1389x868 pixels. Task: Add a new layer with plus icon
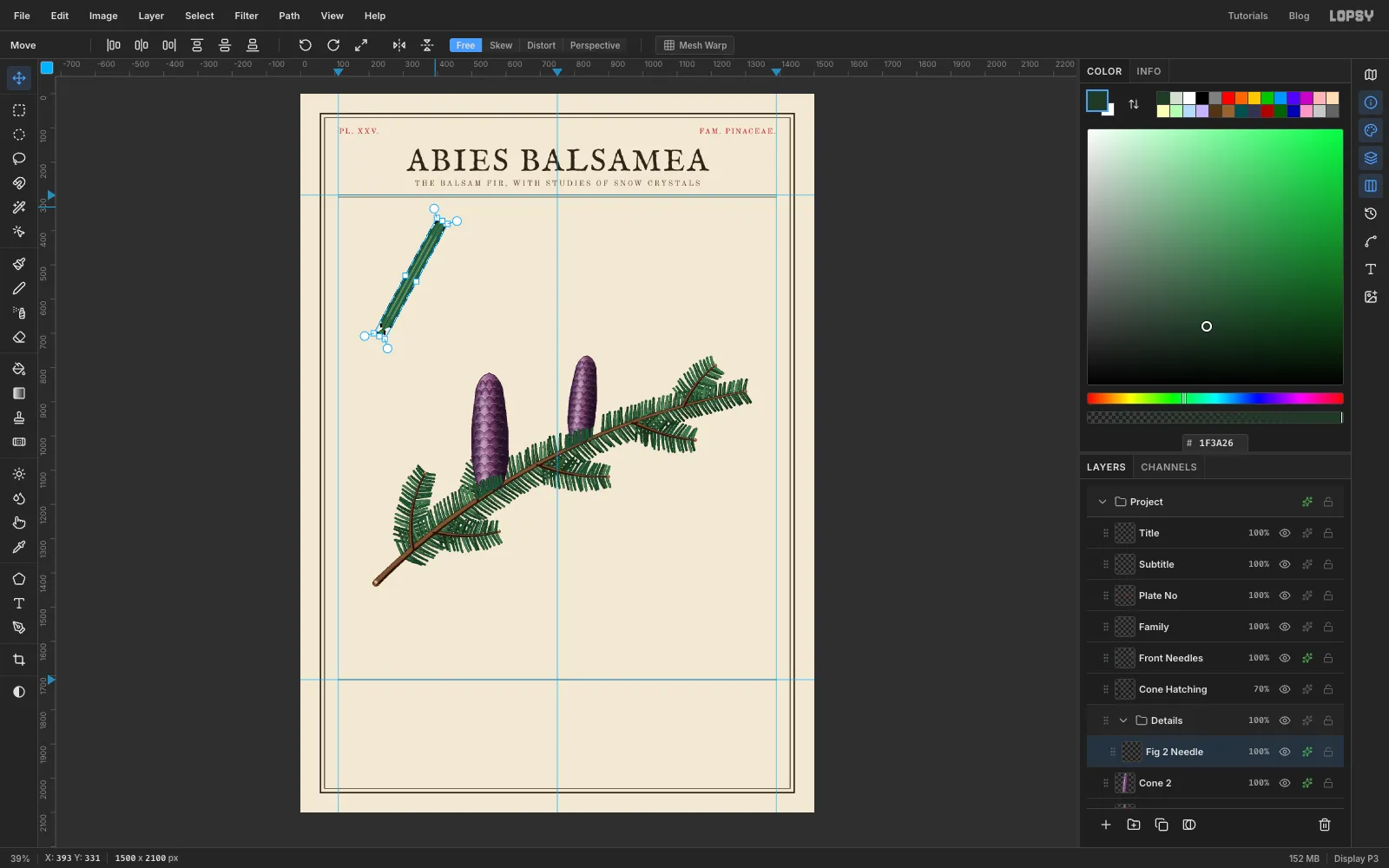tap(1106, 825)
